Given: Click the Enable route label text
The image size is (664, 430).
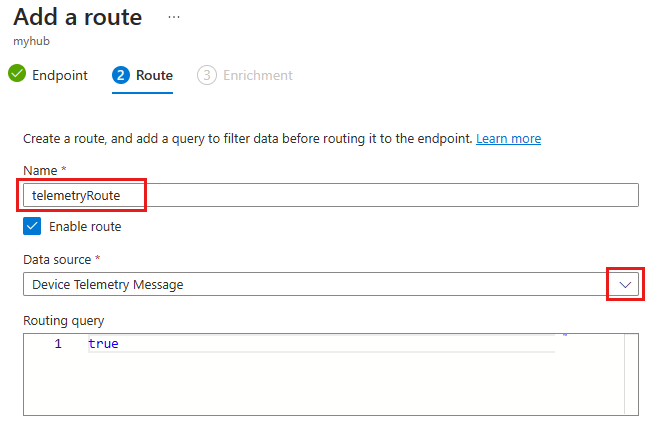Looking at the screenshot, I should click(85, 227).
